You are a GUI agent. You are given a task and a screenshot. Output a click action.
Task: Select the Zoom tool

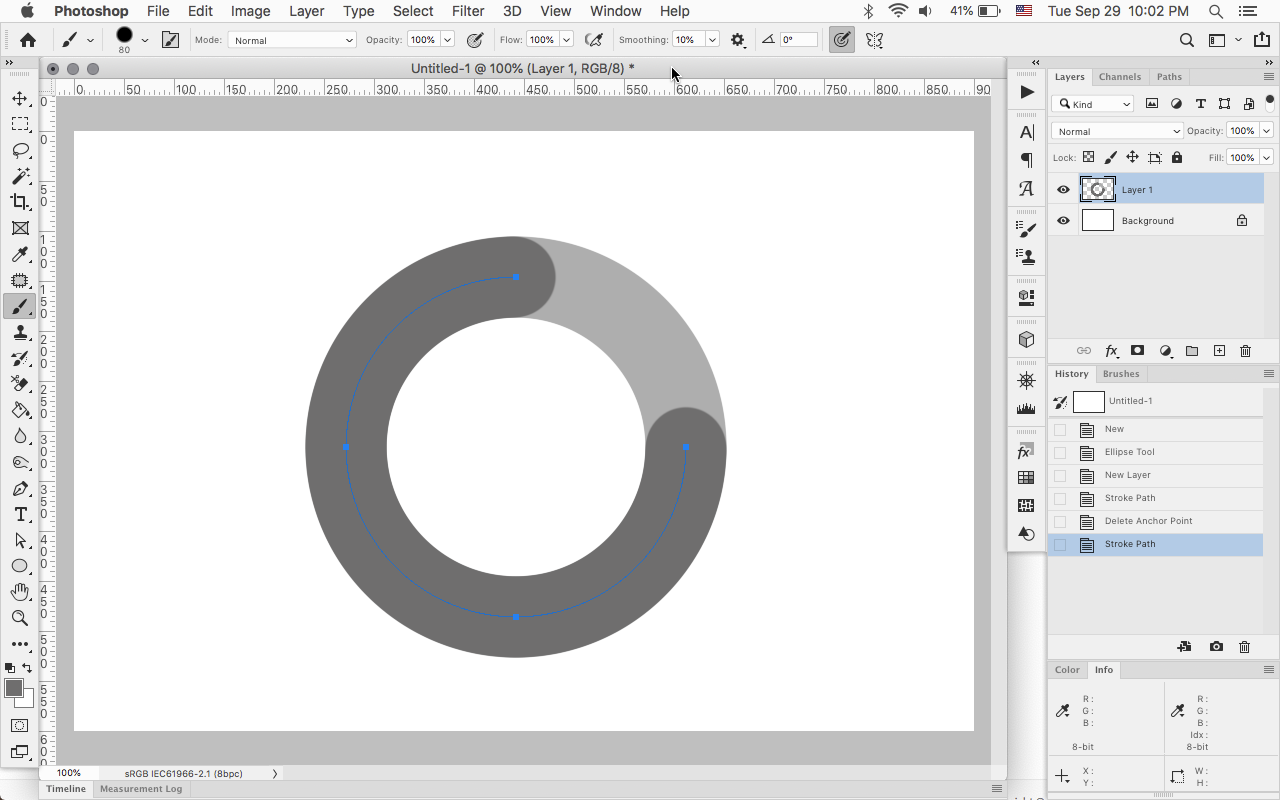click(20, 618)
